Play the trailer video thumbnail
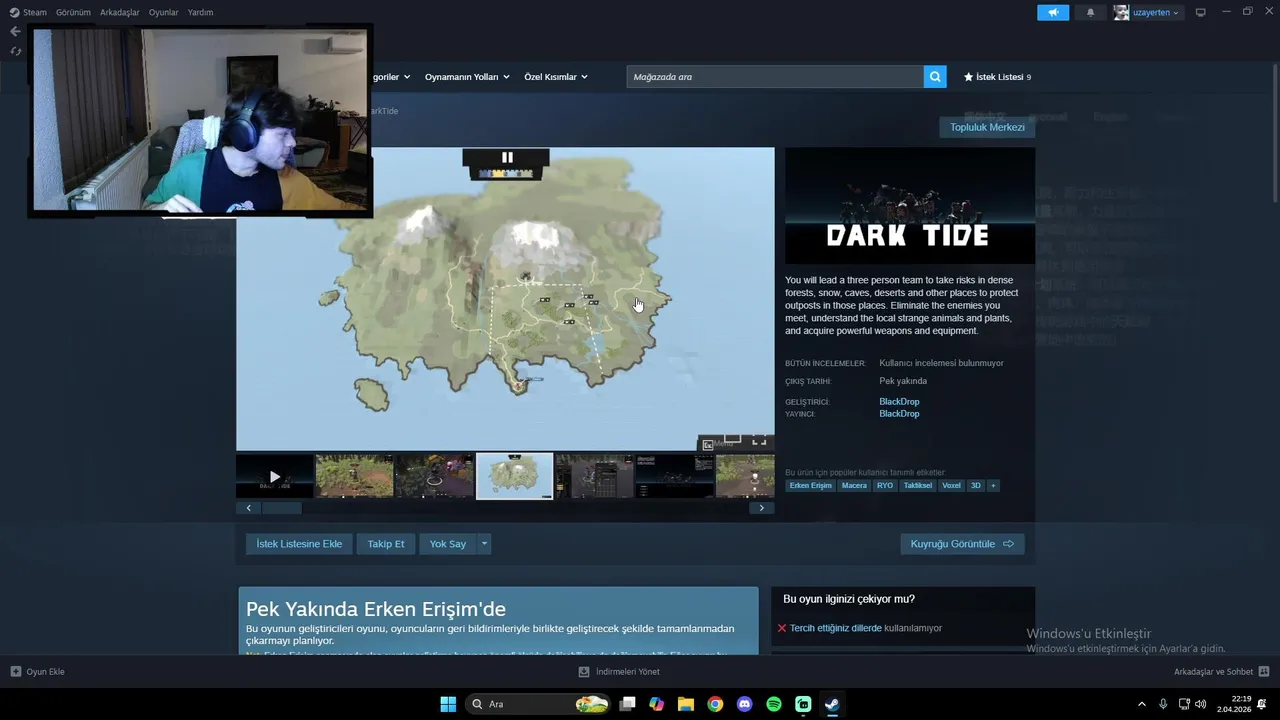Image resolution: width=1280 pixels, height=720 pixels. pyautogui.click(x=275, y=476)
